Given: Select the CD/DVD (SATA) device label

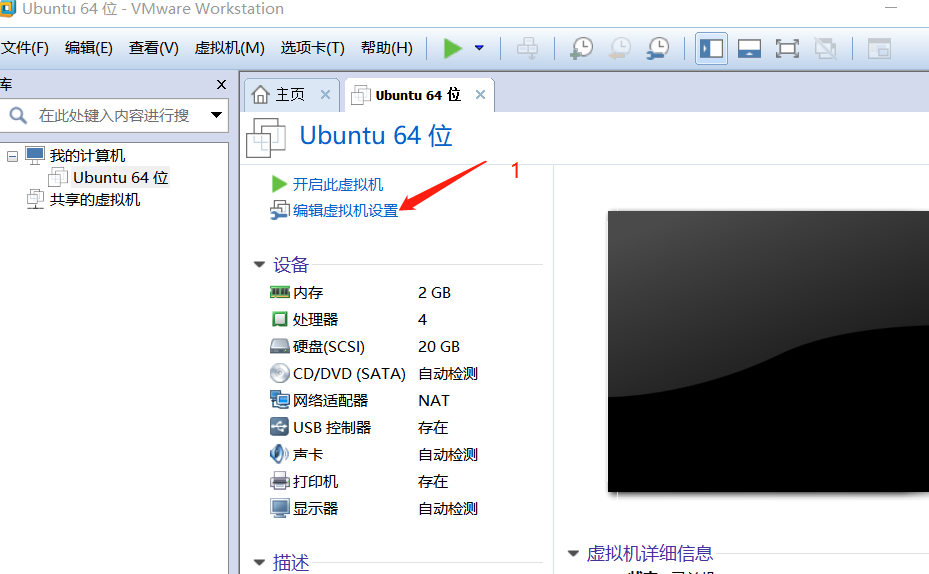Looking at the screenshot, I should tap(349, 374).
